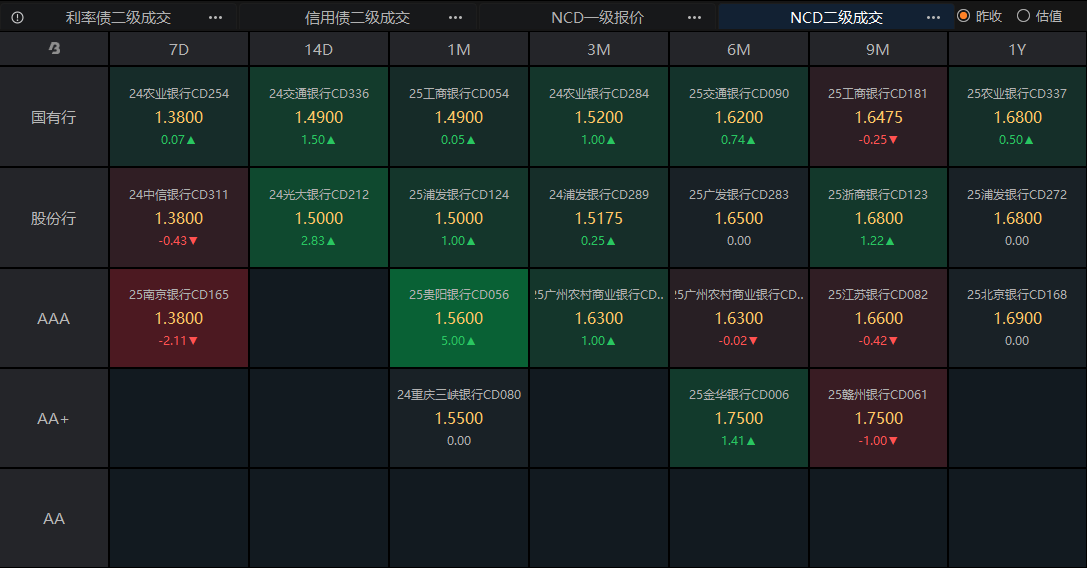Viewport: 1087px width, 568px height.
Task: Select the 股份行 row header
Action: coord(54,218)
